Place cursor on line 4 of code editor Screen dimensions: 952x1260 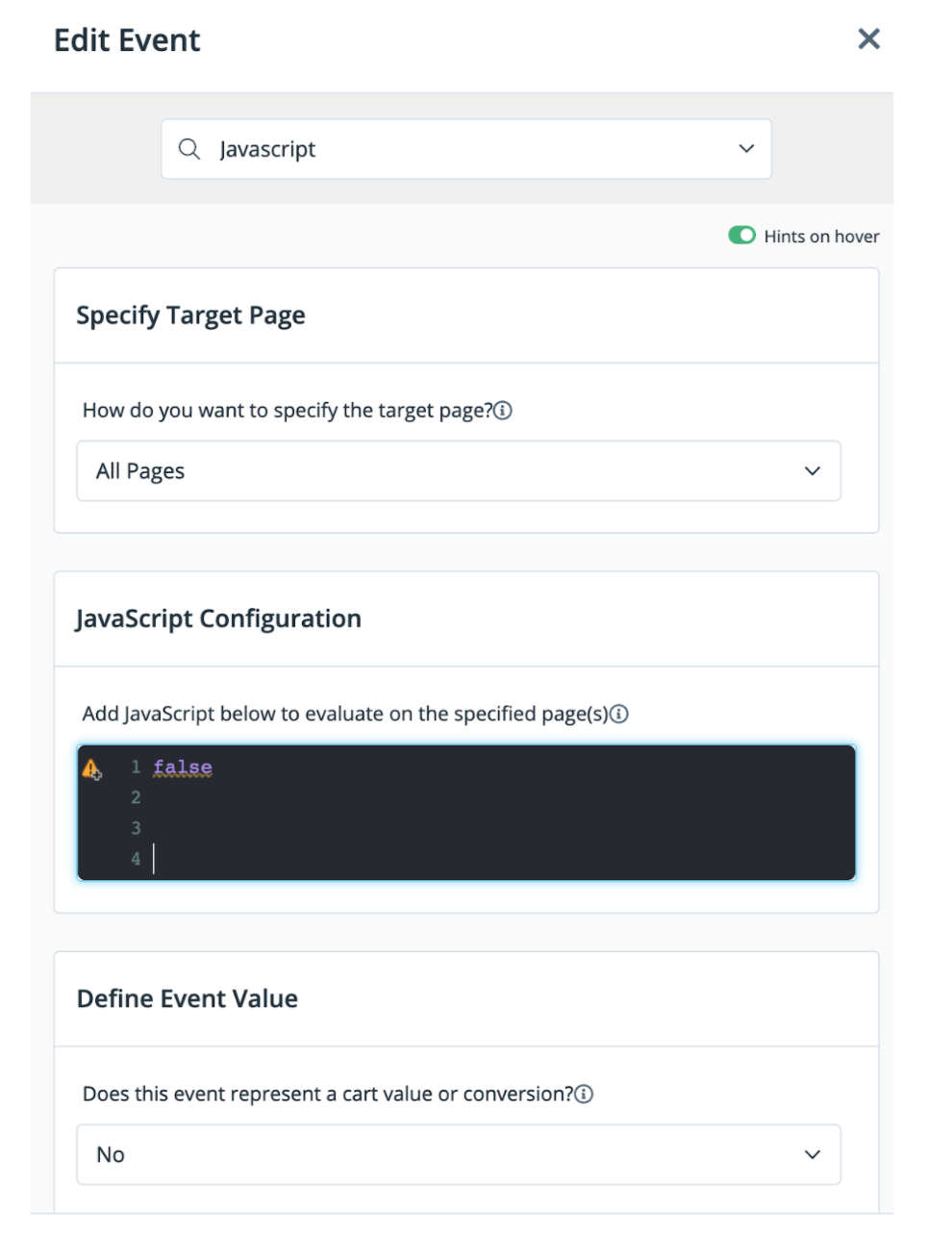pos(385,859)
